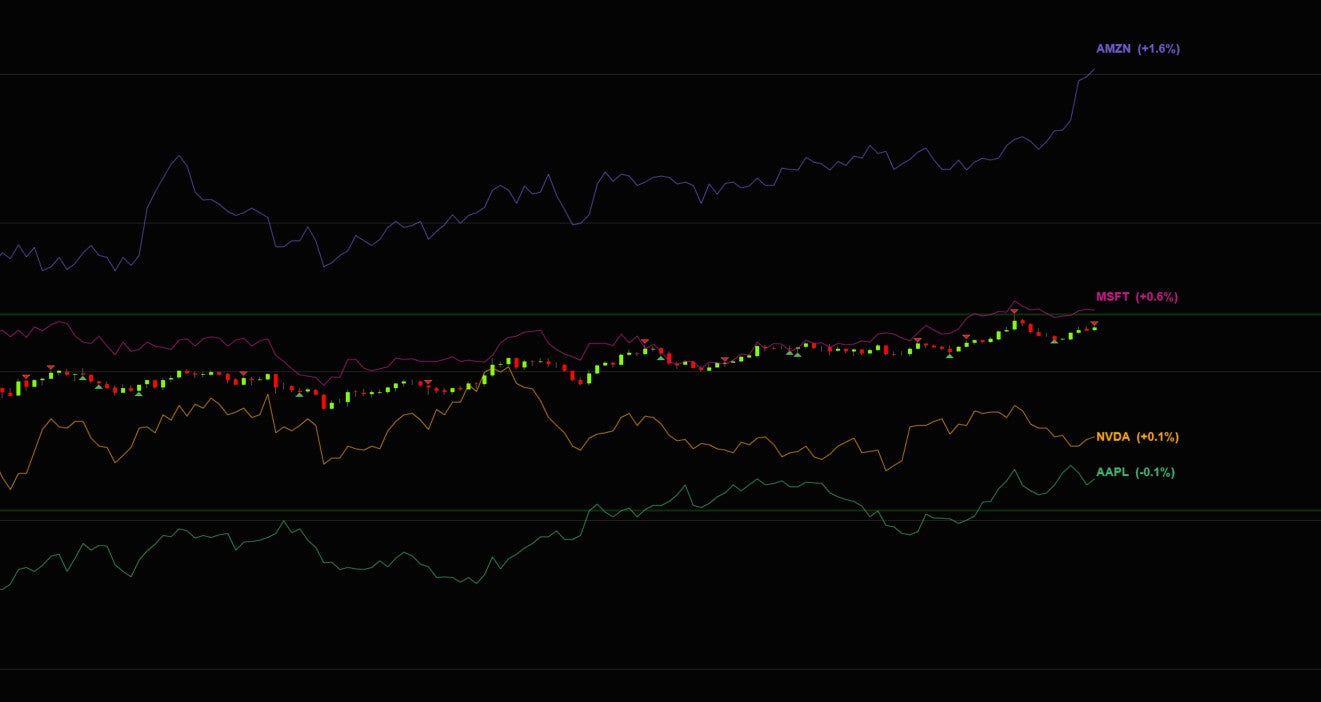Screen dimensions: 1321x702
Task: Click the AAPL (-0.1%) series label
Action: (1135, 472)
